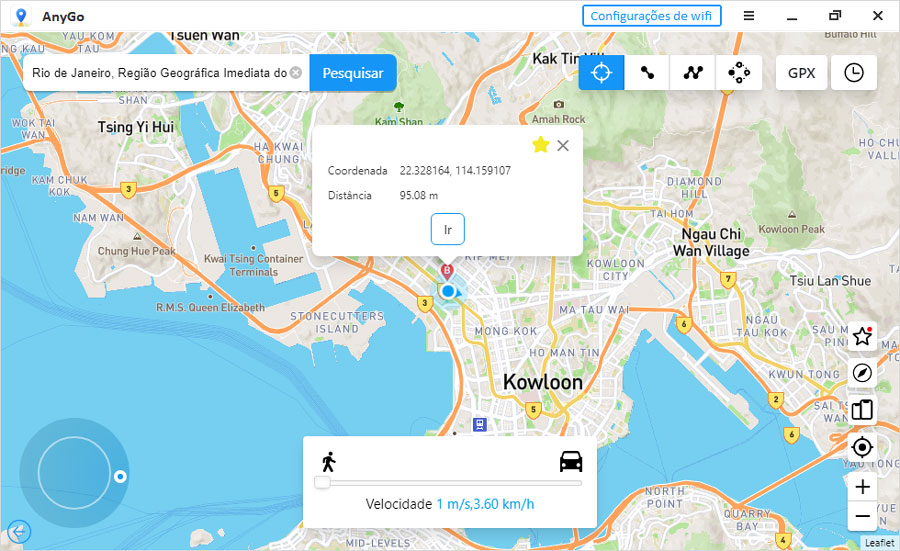Open Configurações de wifi
The image size is (900, 551).
pyautogui.click(x=651, y=16)
